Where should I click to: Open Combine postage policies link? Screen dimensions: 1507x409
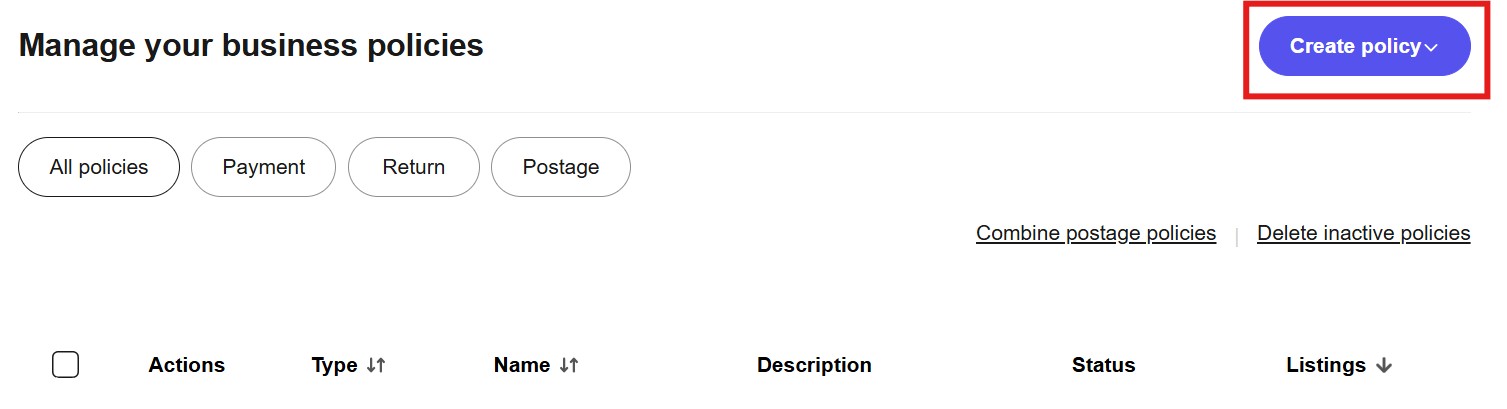[x=1096, y=233]
